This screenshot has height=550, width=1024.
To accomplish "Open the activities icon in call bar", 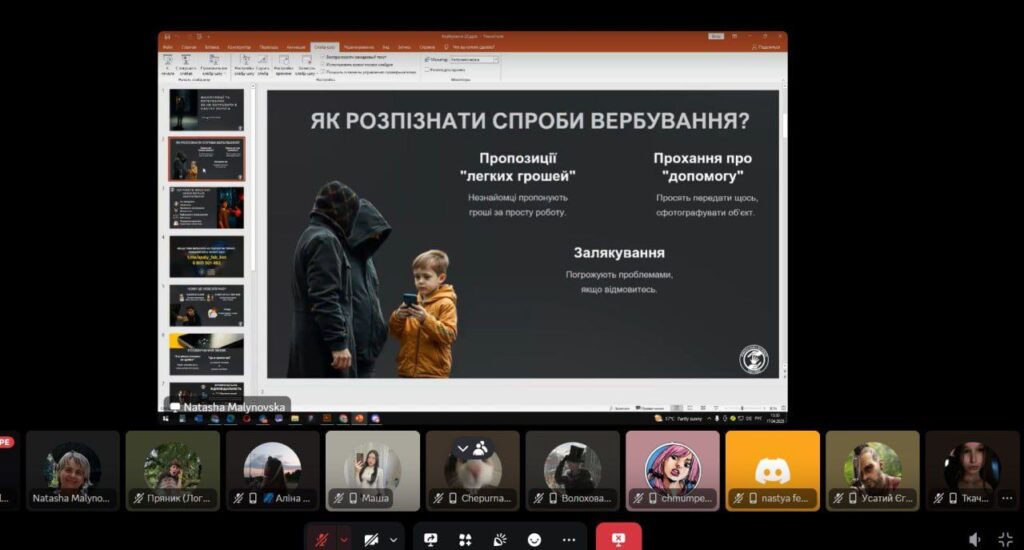I will coord(465,539).
